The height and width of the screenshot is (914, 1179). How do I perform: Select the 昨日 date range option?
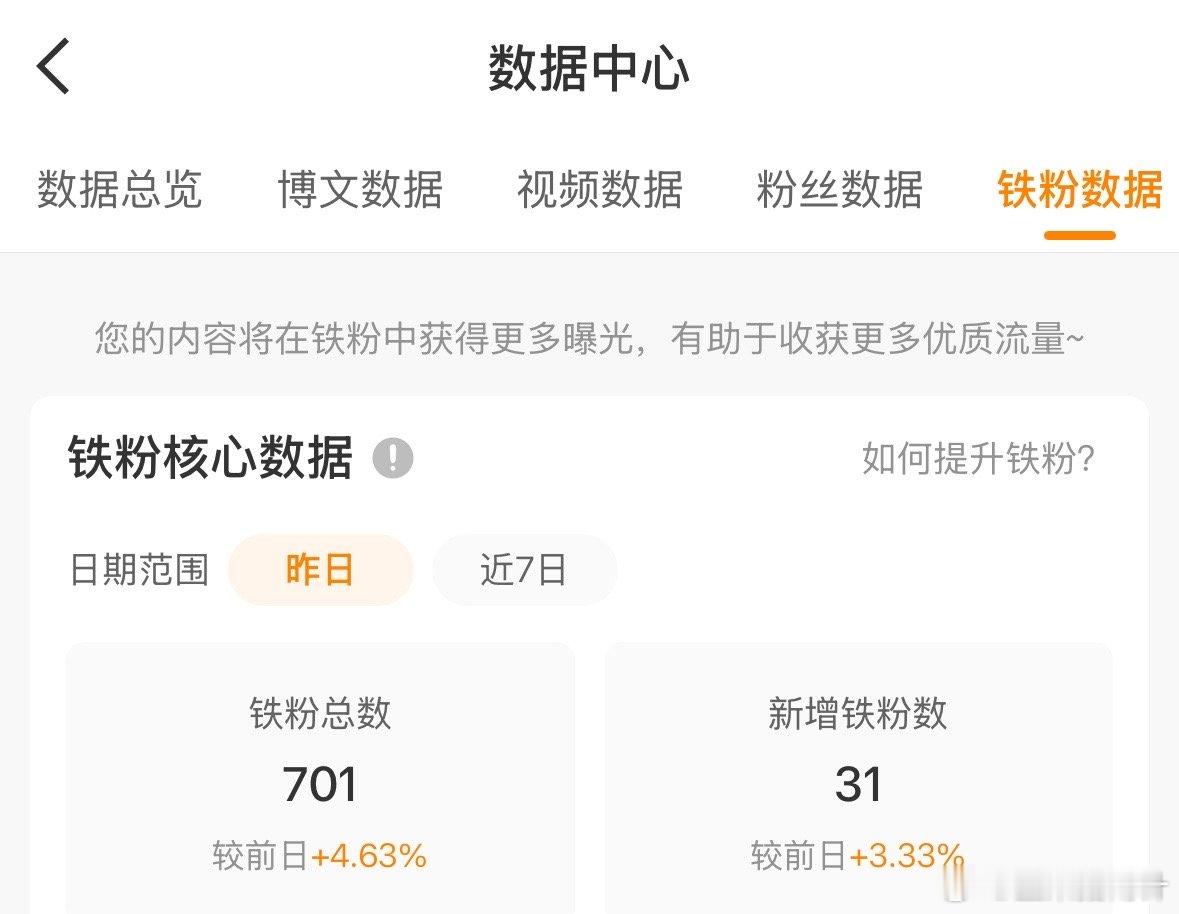[x=321, y=570]
